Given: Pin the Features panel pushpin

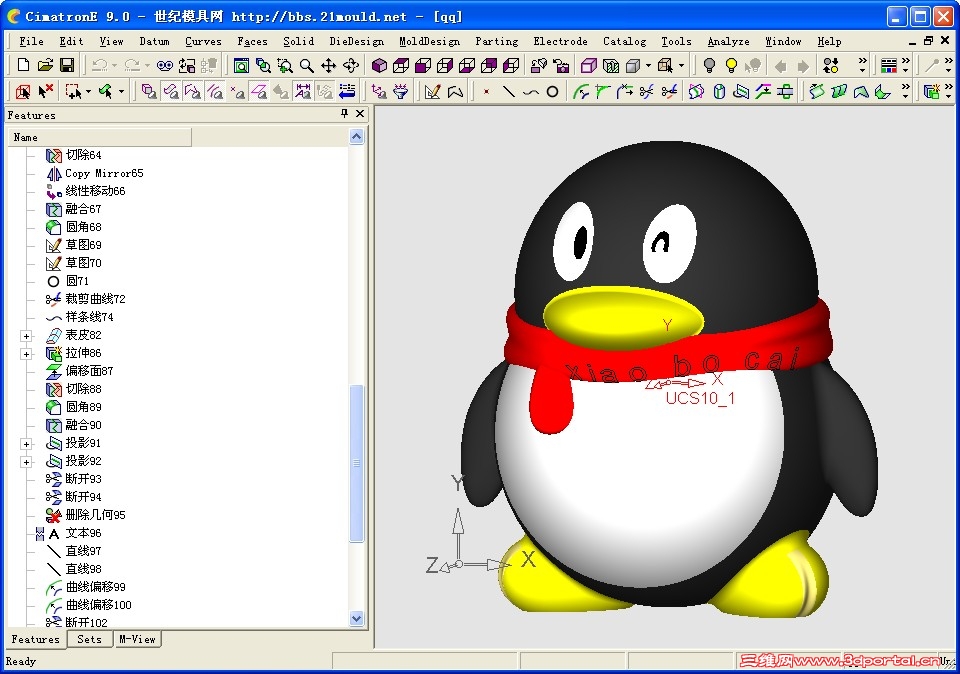Looking at the screenshot, I should point(344,113).
